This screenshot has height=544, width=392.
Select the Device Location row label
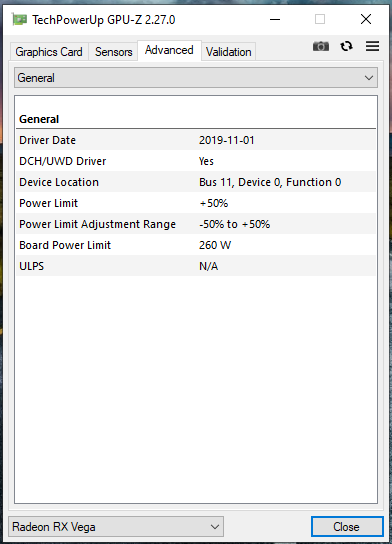59,182
